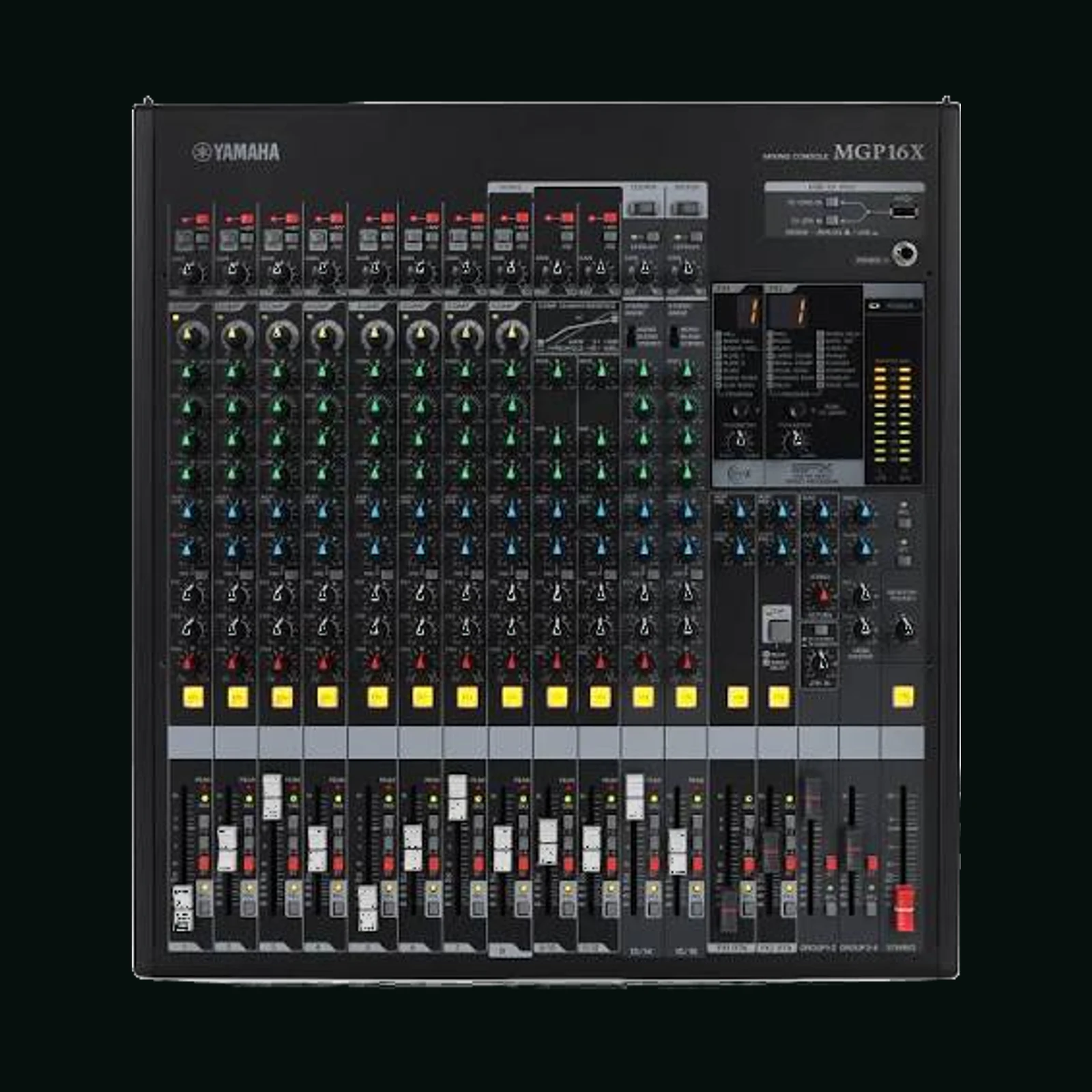The width and height of the screenshot is (1092, 1092).
Task: Toggle the FX2 RTN yellow ON button
Action: (779, 697)
